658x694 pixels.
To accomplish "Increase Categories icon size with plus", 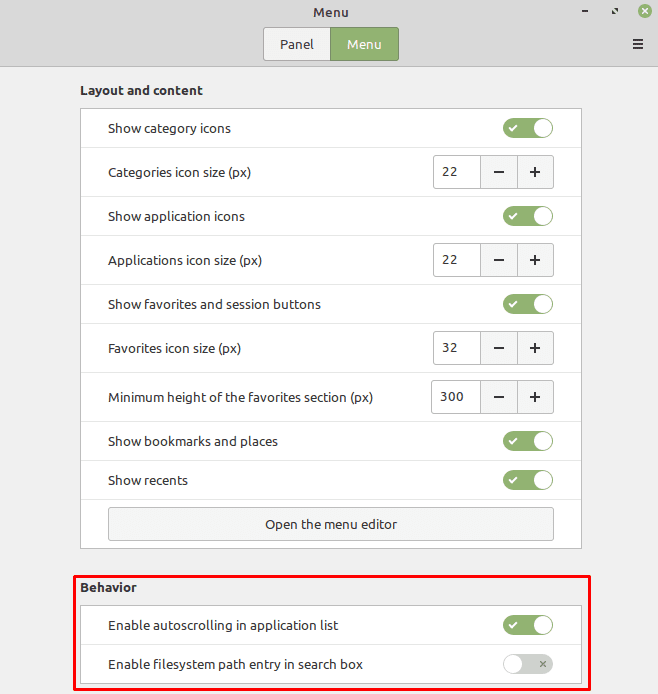I will click(x=535, y=172).
